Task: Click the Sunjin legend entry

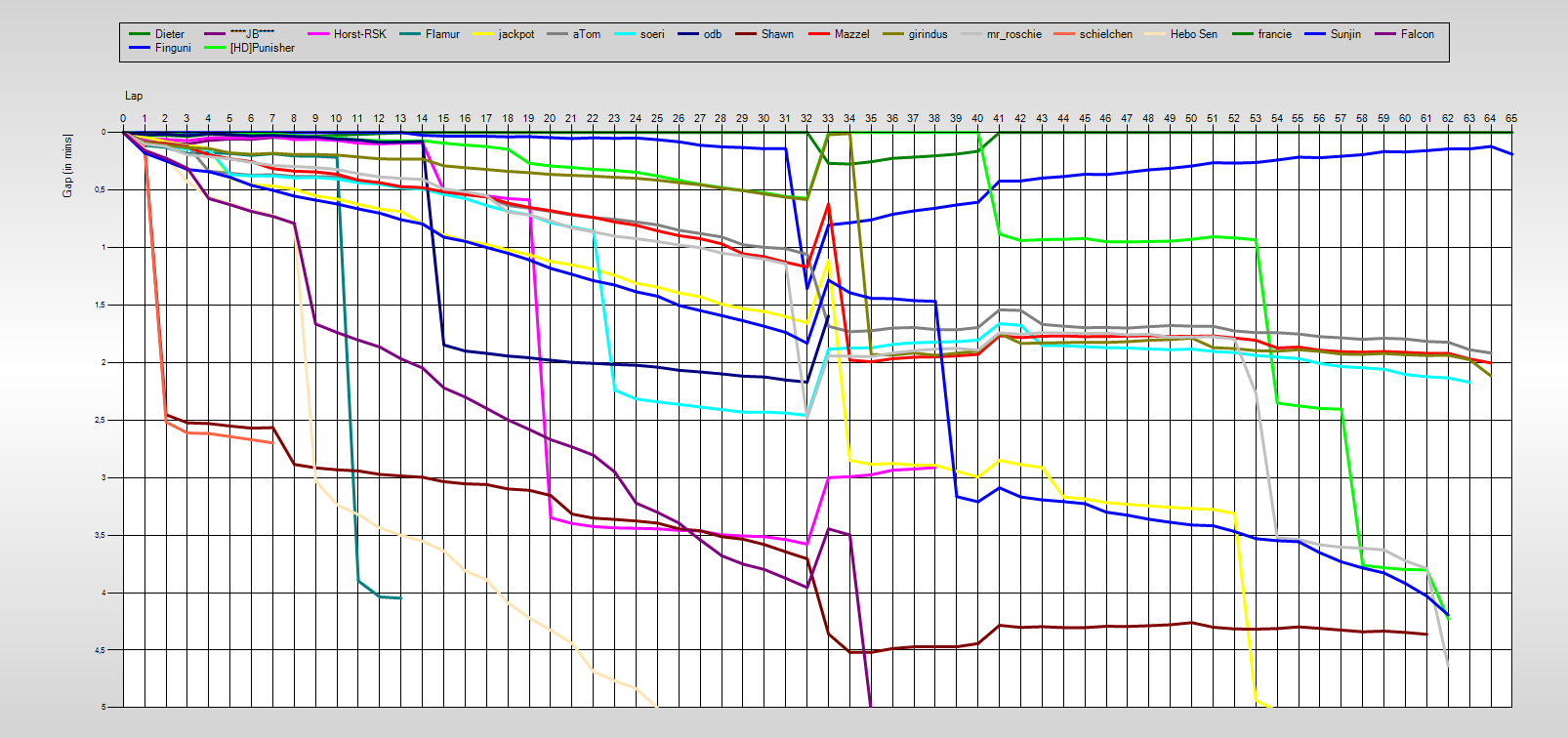Action: tap(1345, 34)
